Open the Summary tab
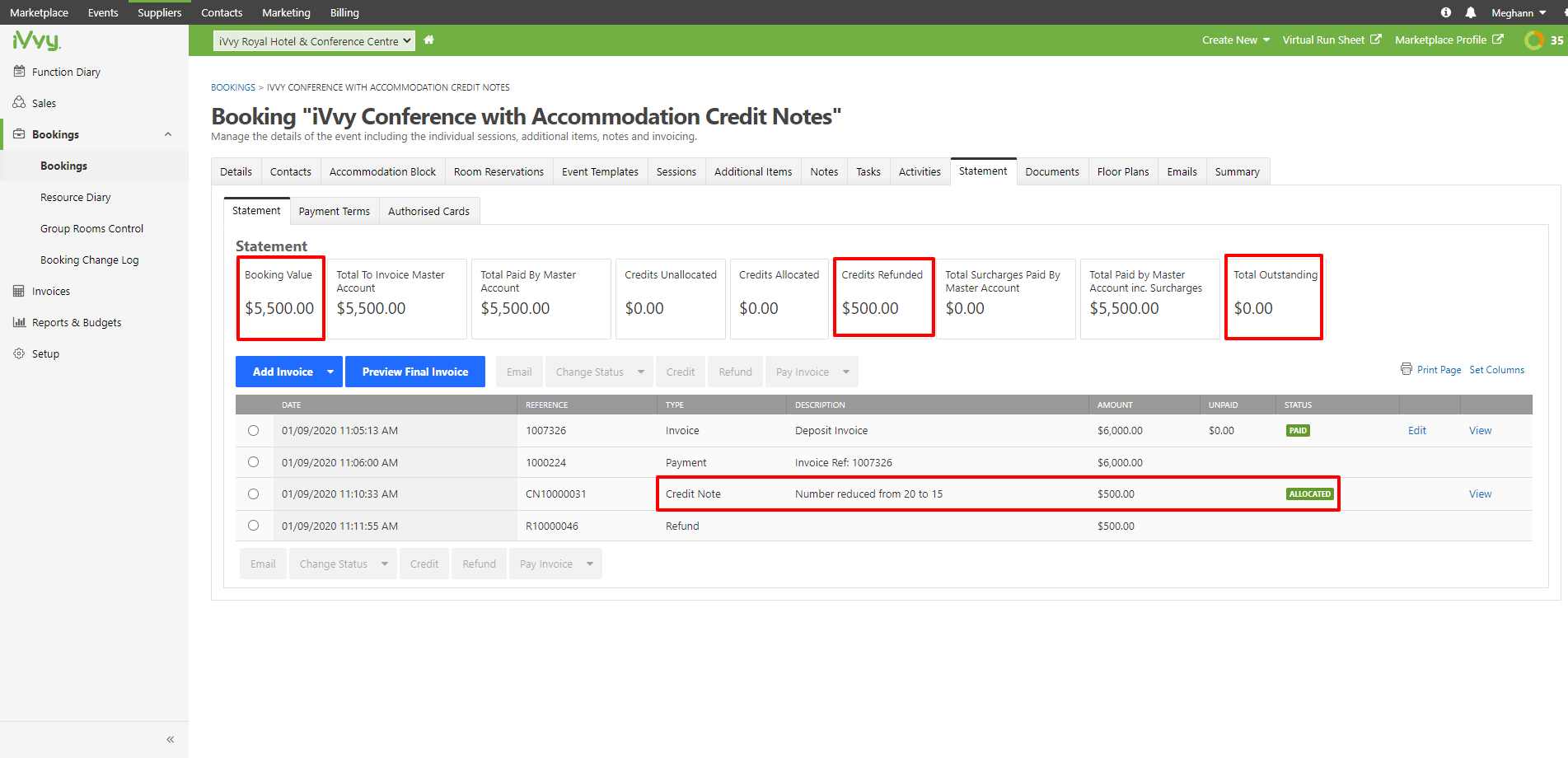This screenshot has height=758, width=1568. pyautogui.click(x=1238, y=171)
